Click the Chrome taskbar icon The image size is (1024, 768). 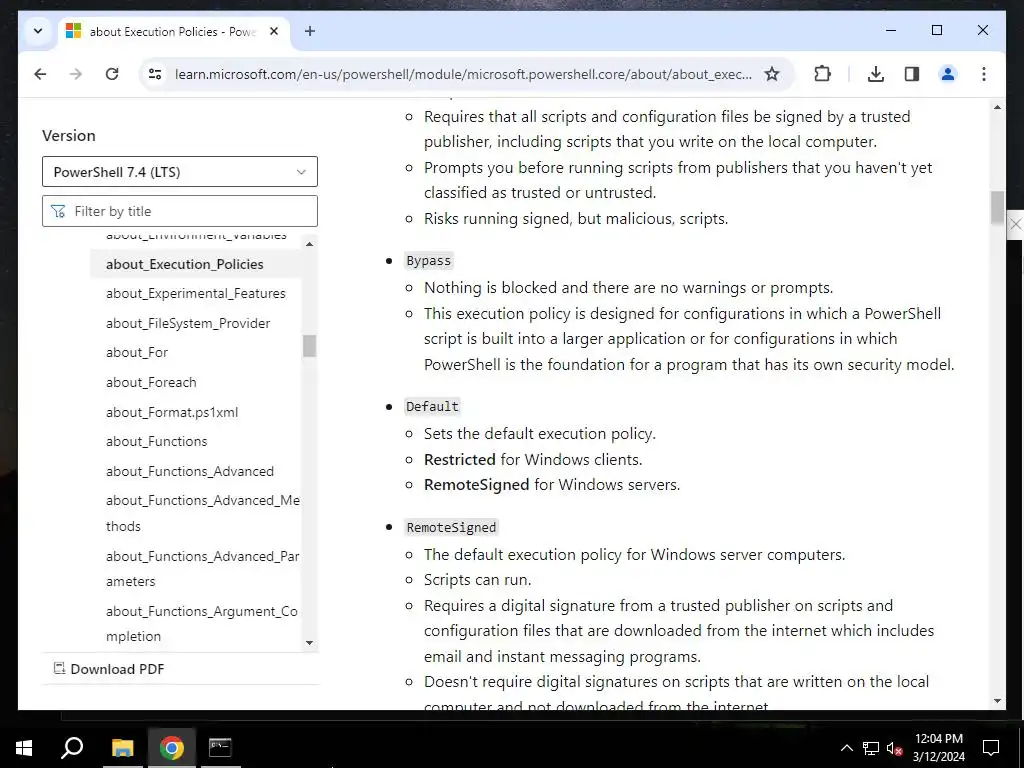click(171, 747)
